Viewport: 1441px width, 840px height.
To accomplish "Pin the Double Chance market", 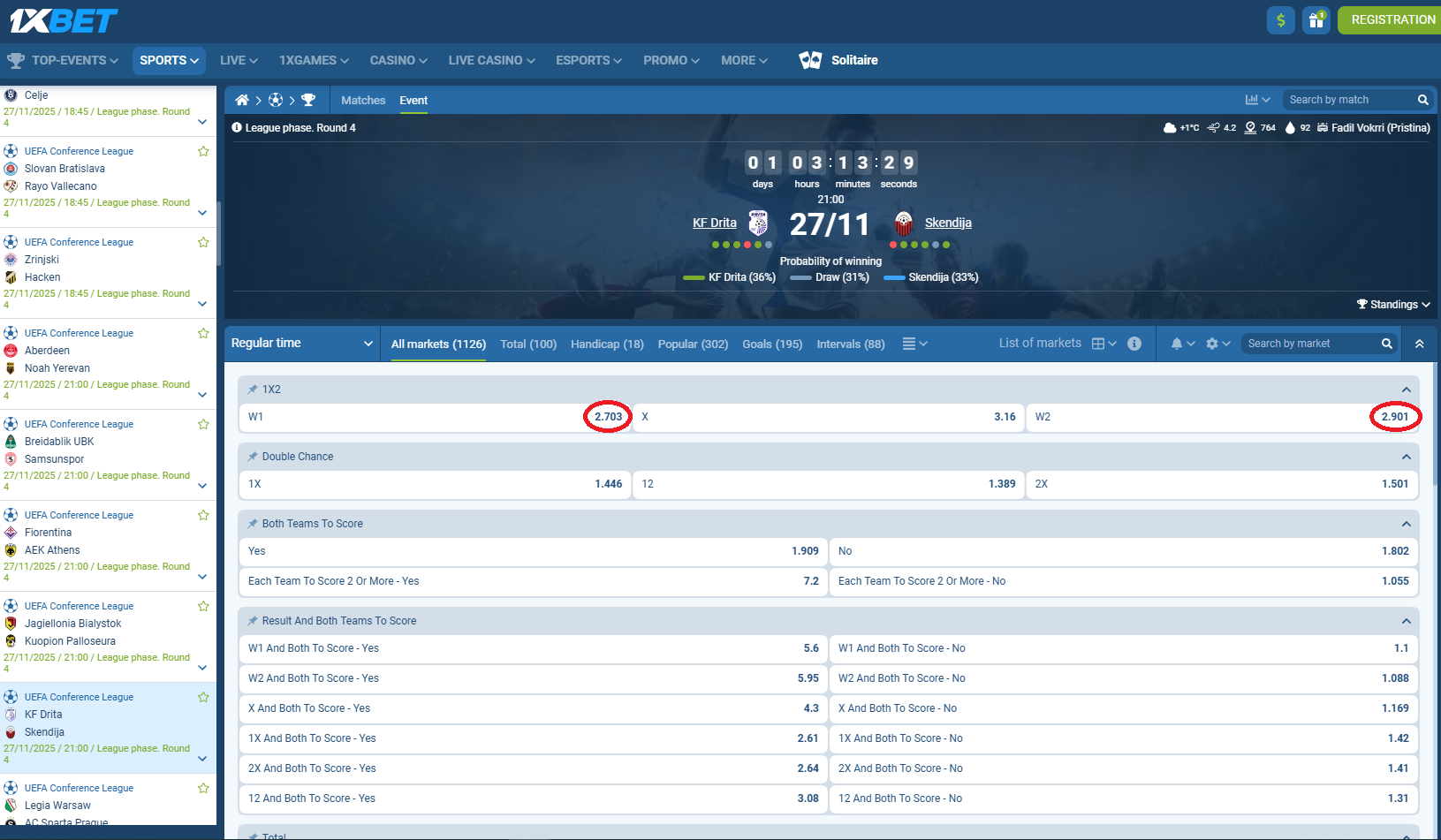I will tap(253, 457).
